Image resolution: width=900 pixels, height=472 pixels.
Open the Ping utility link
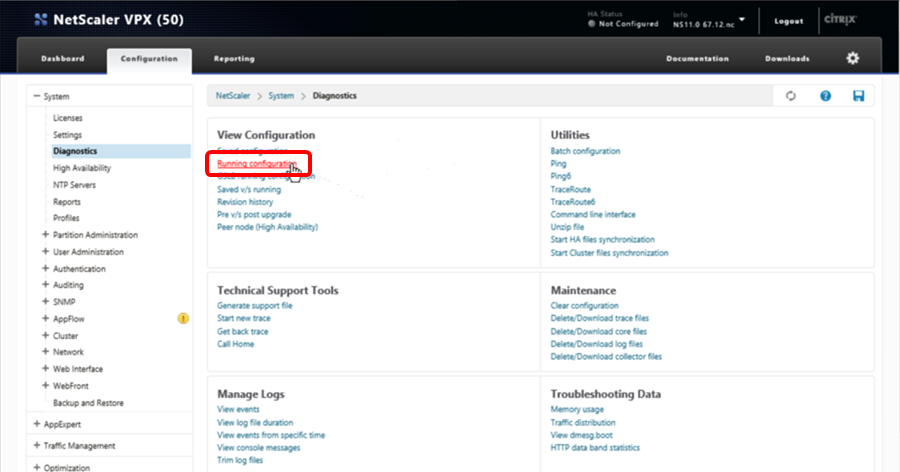[558, 164]
